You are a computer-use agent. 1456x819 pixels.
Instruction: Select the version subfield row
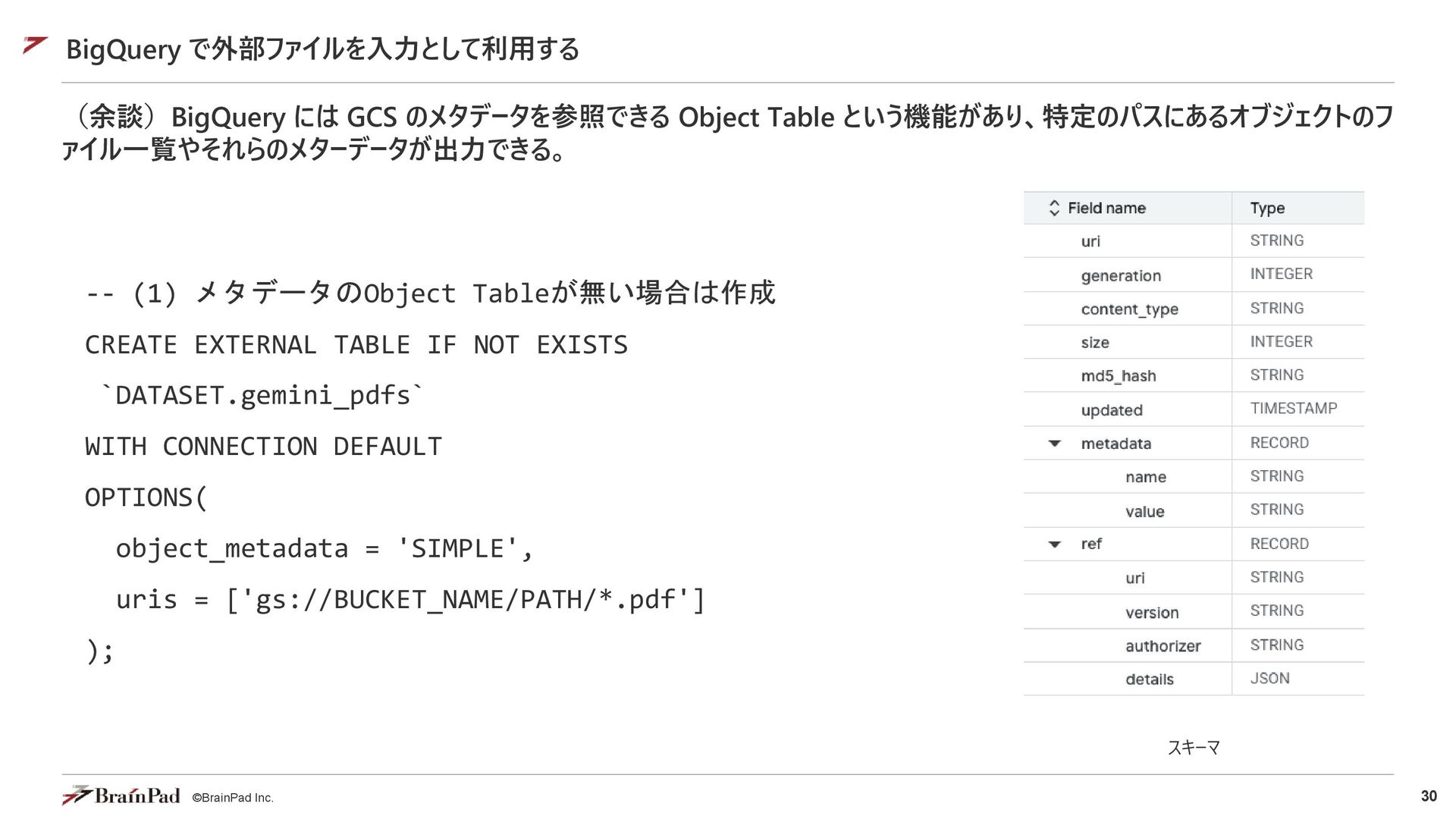point(1194,612)
